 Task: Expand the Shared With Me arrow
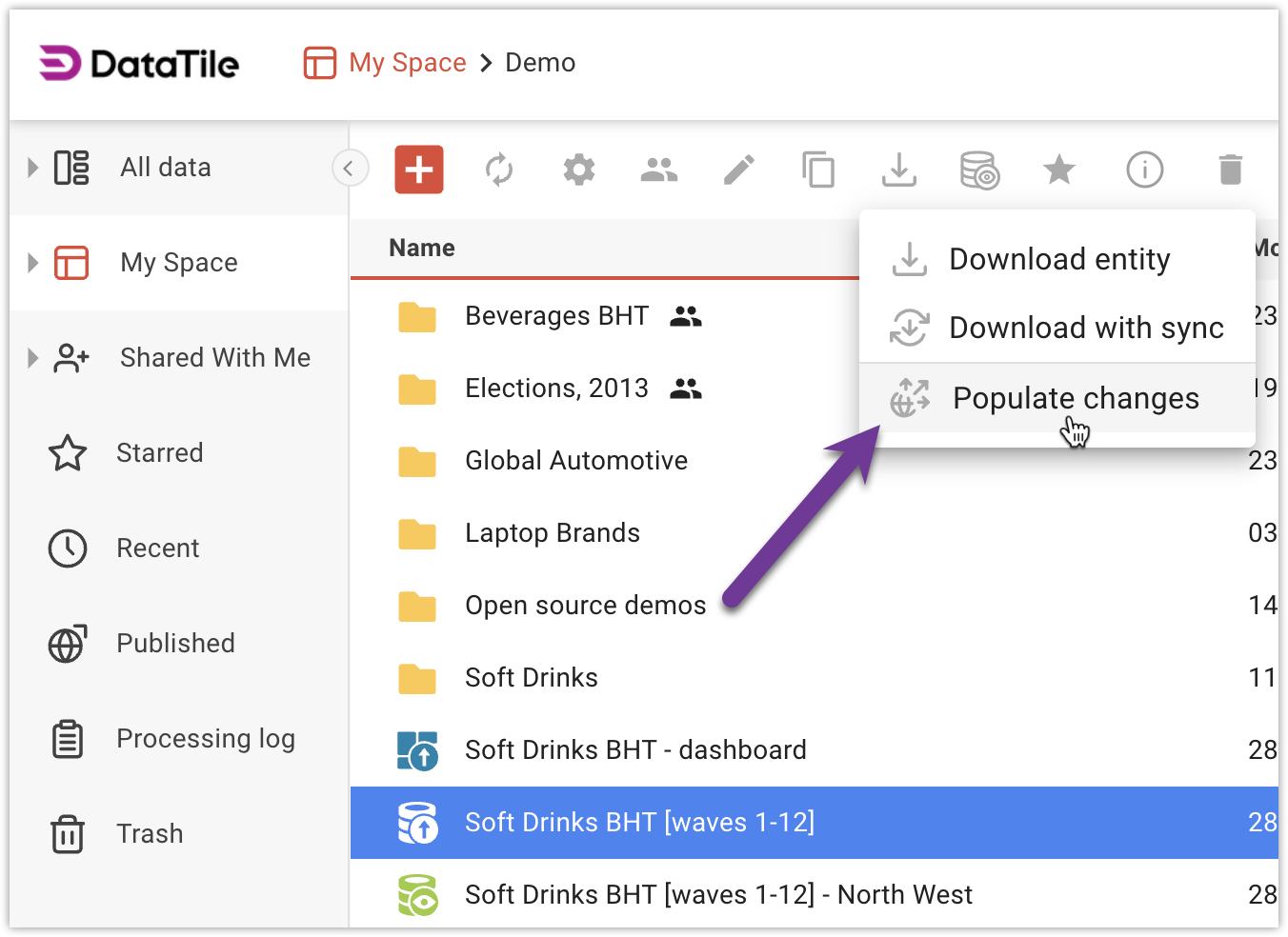[33, 358]
